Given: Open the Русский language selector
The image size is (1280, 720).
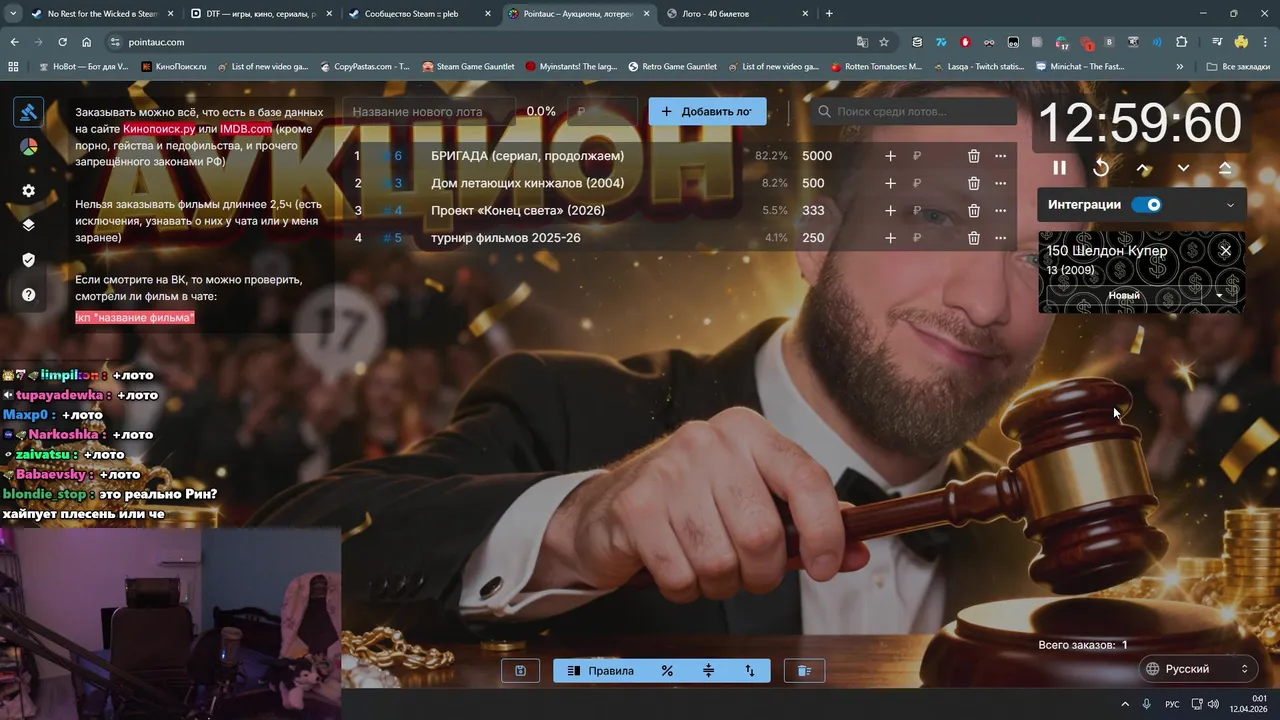Looking at the screenshot, I should point(1197,669).
